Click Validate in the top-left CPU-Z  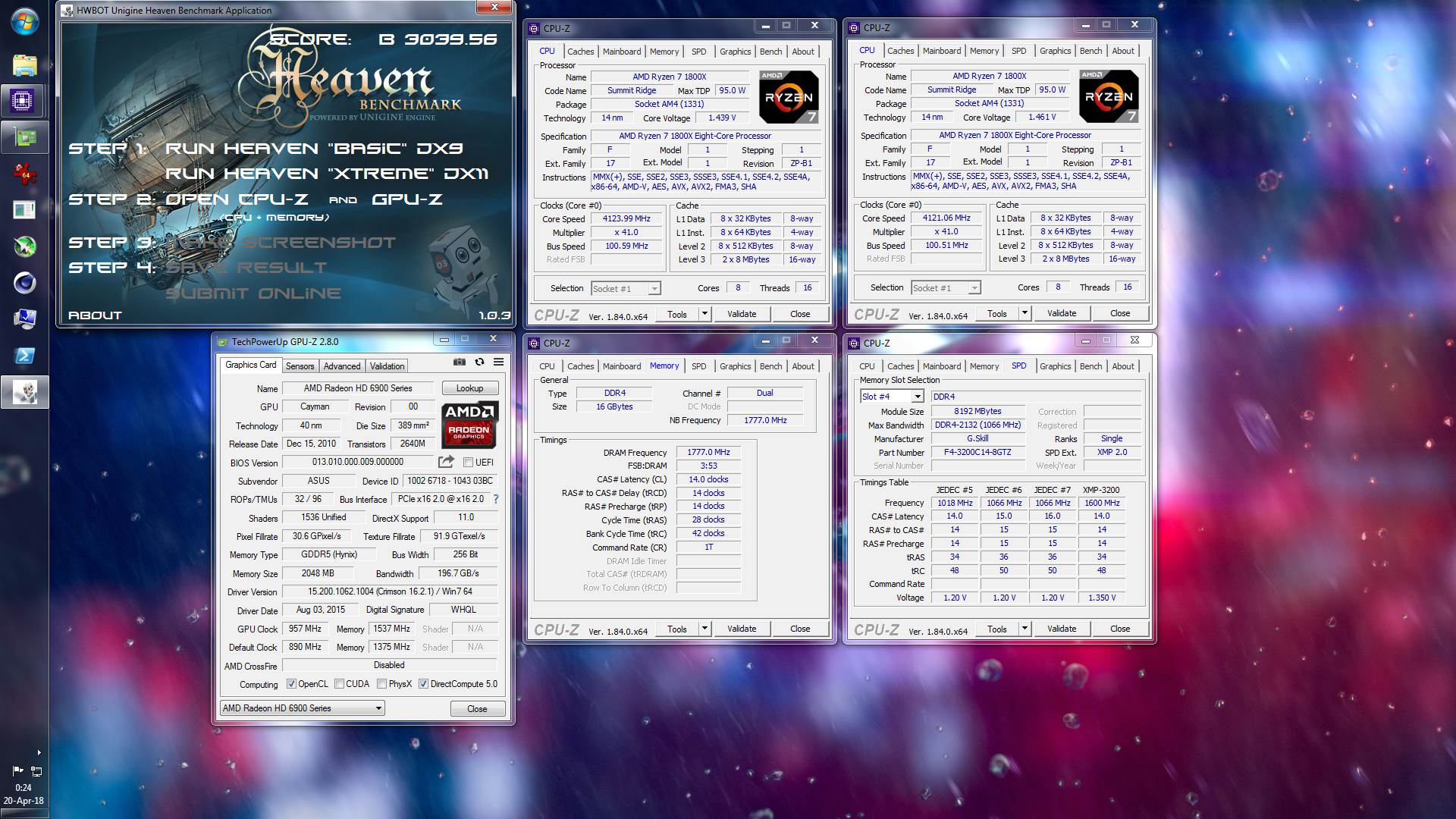(742, 314)
